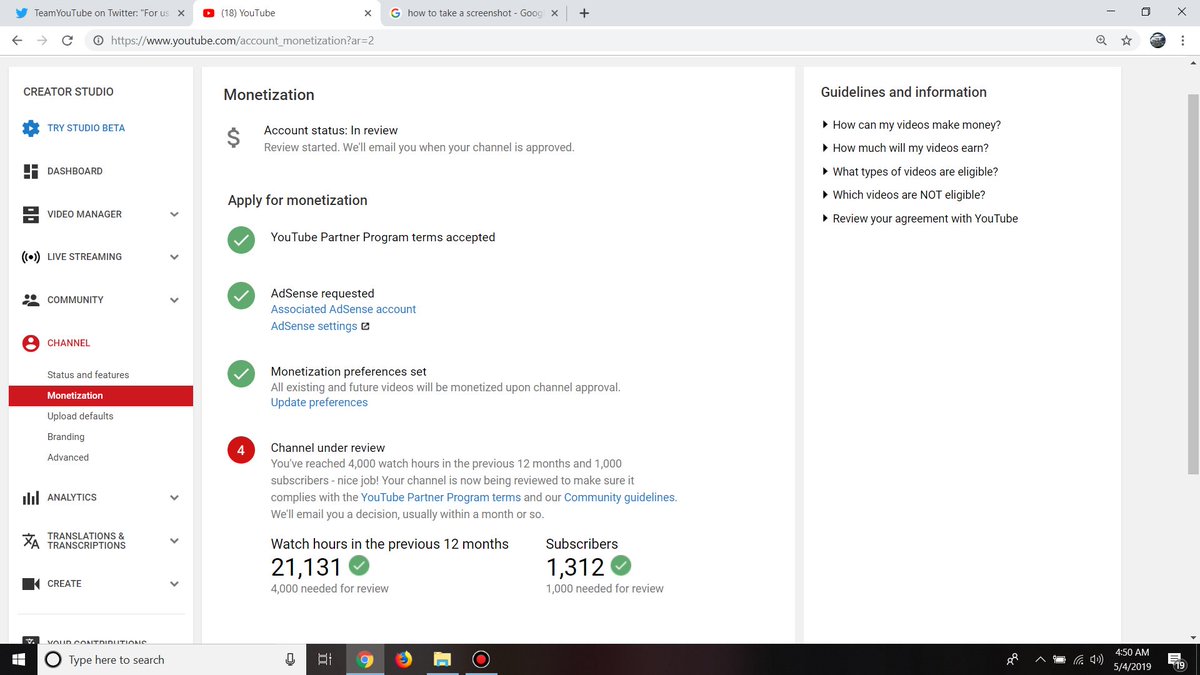Expand the Analytics section chevron

(174, 497)
